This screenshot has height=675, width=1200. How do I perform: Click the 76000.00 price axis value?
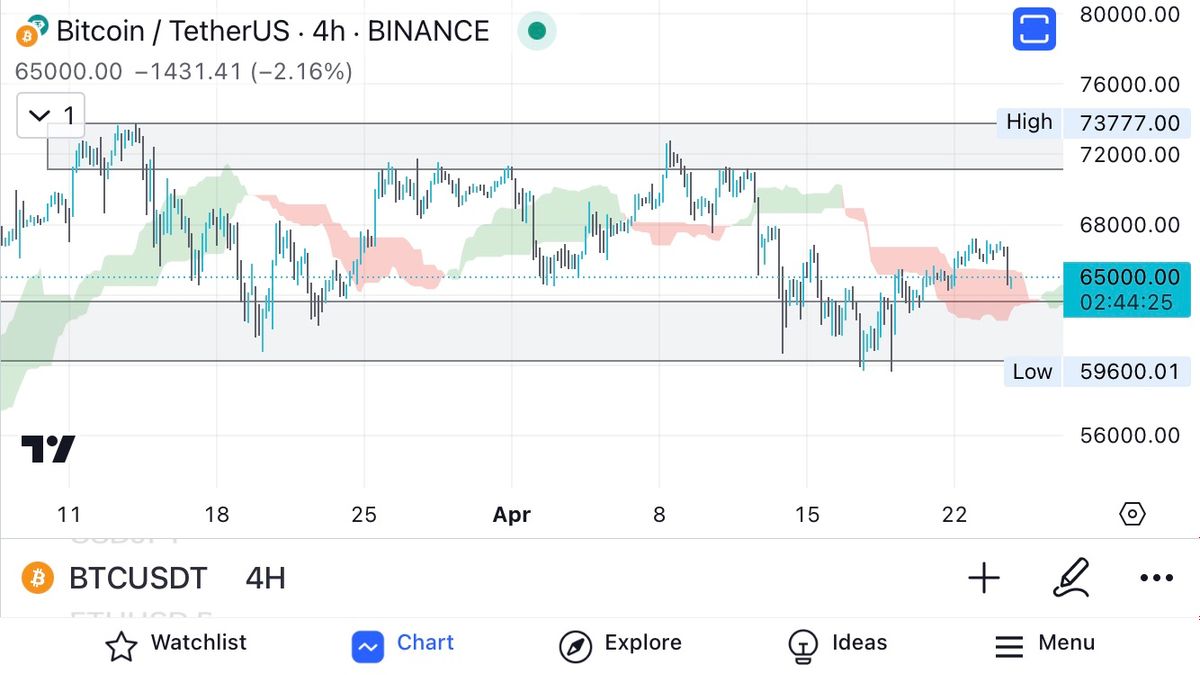[1130, 85]
